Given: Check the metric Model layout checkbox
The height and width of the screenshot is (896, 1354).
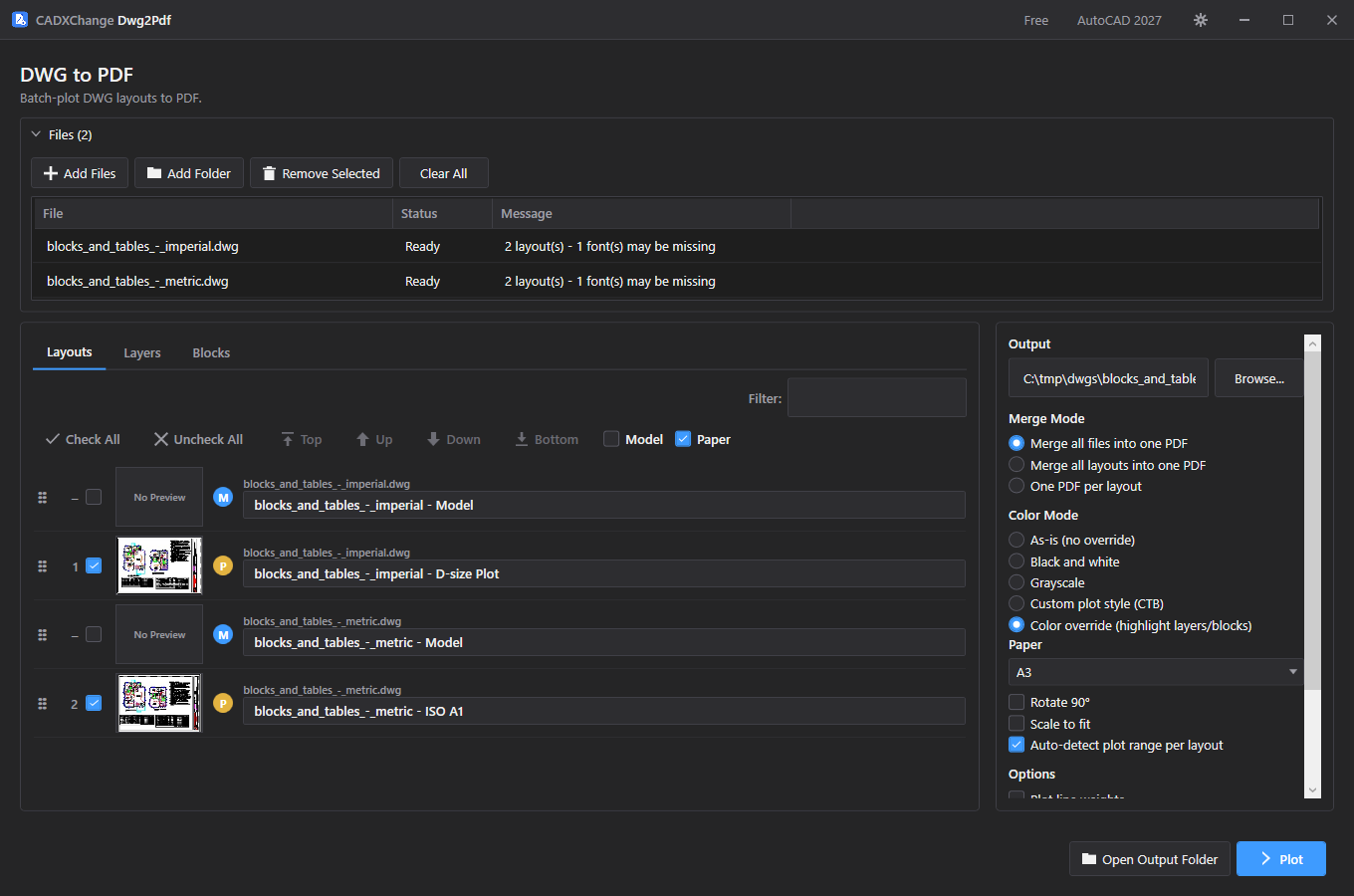Looking at the screenshot, I should (94, 634).
